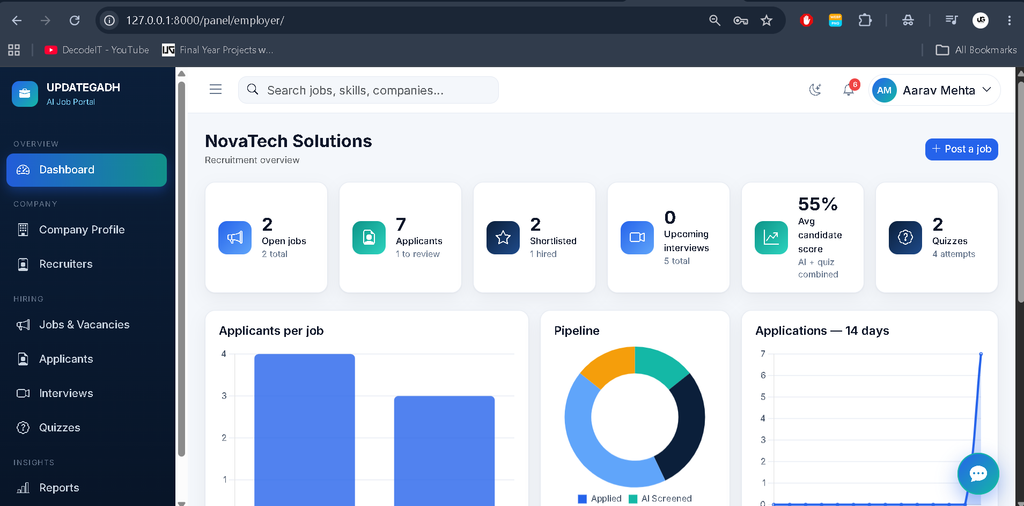The width and height of the screenshot is (1024, 506).
Task: Open the Dashboard sidebar item
Action: click(x=86, y=170)
